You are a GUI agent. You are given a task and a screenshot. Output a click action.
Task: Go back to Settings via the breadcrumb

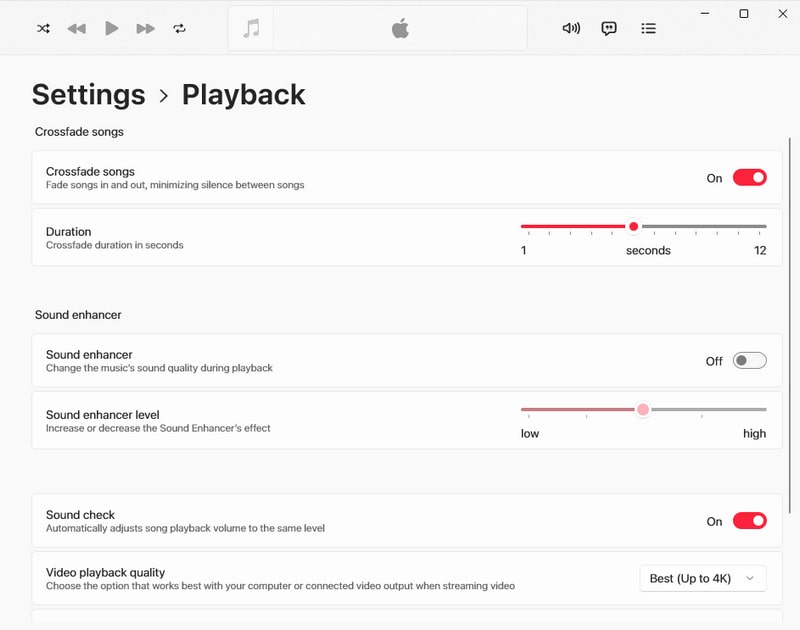click(x=88, y=95)
